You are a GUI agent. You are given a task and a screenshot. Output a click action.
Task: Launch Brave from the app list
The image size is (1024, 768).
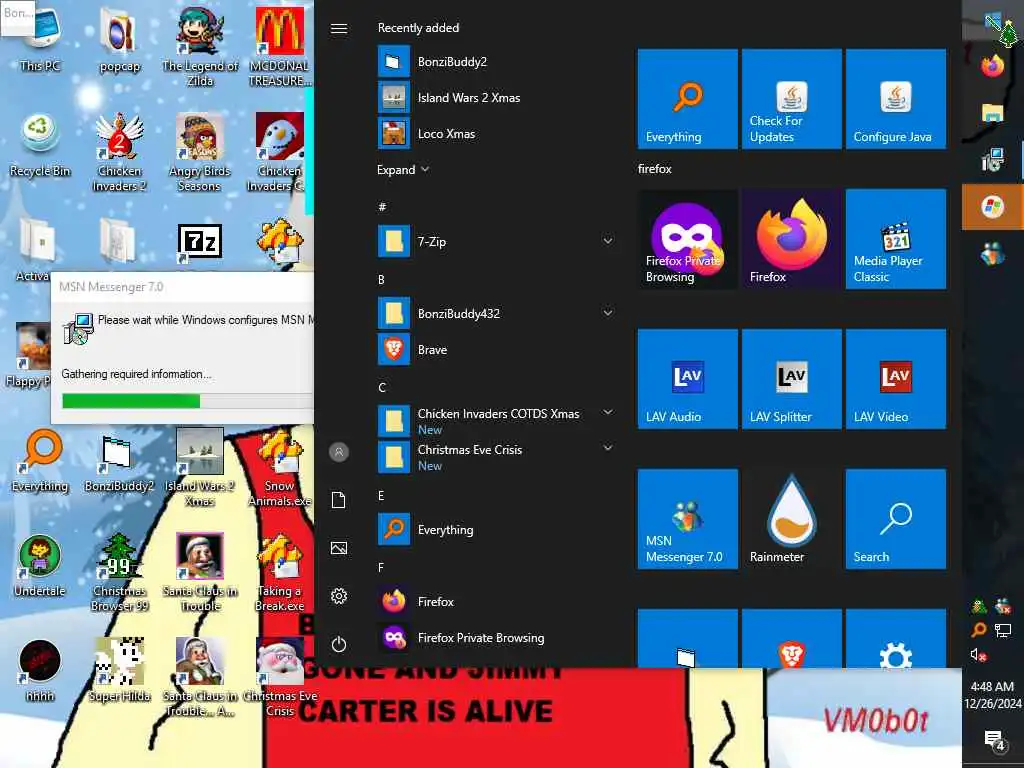click(x=496, y=349)
